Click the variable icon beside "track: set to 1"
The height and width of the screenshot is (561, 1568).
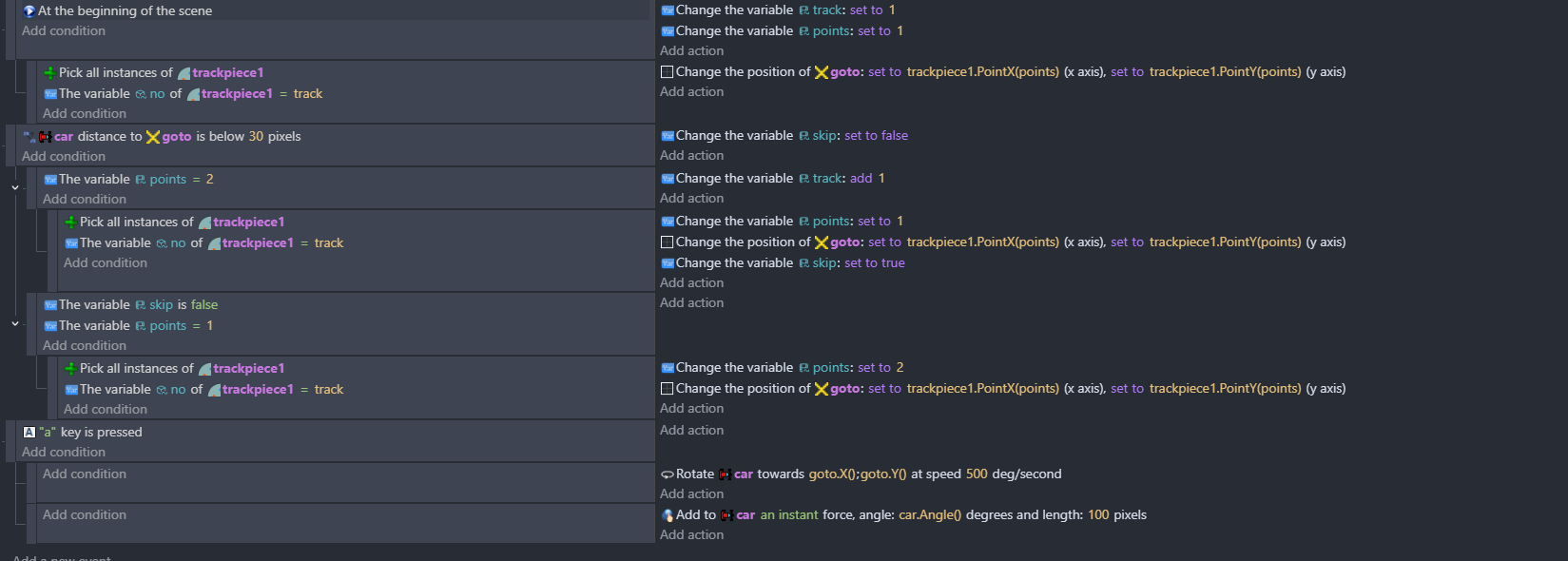[x=667, y=10]
